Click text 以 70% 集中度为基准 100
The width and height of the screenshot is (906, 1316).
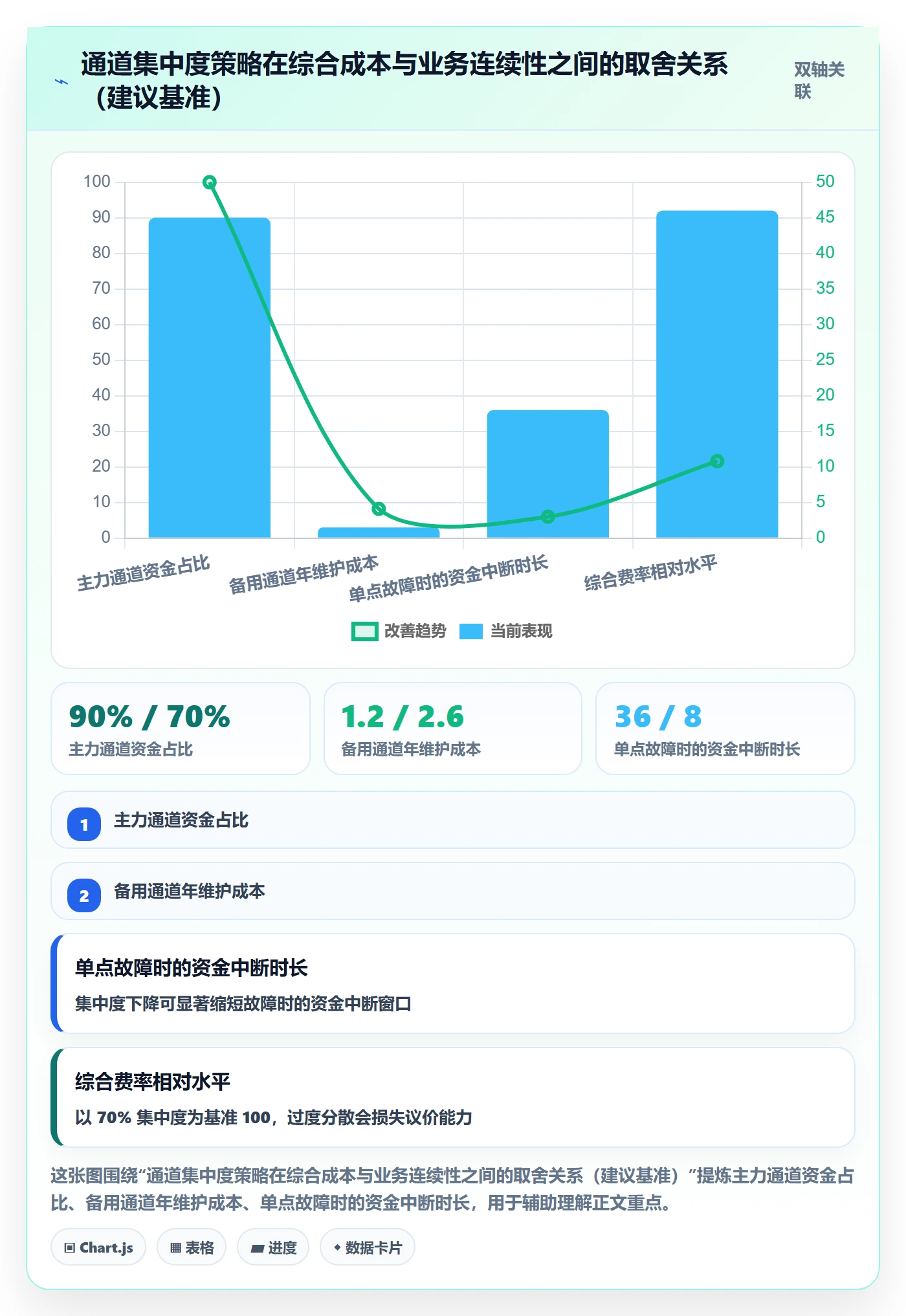pos(173,1117)
